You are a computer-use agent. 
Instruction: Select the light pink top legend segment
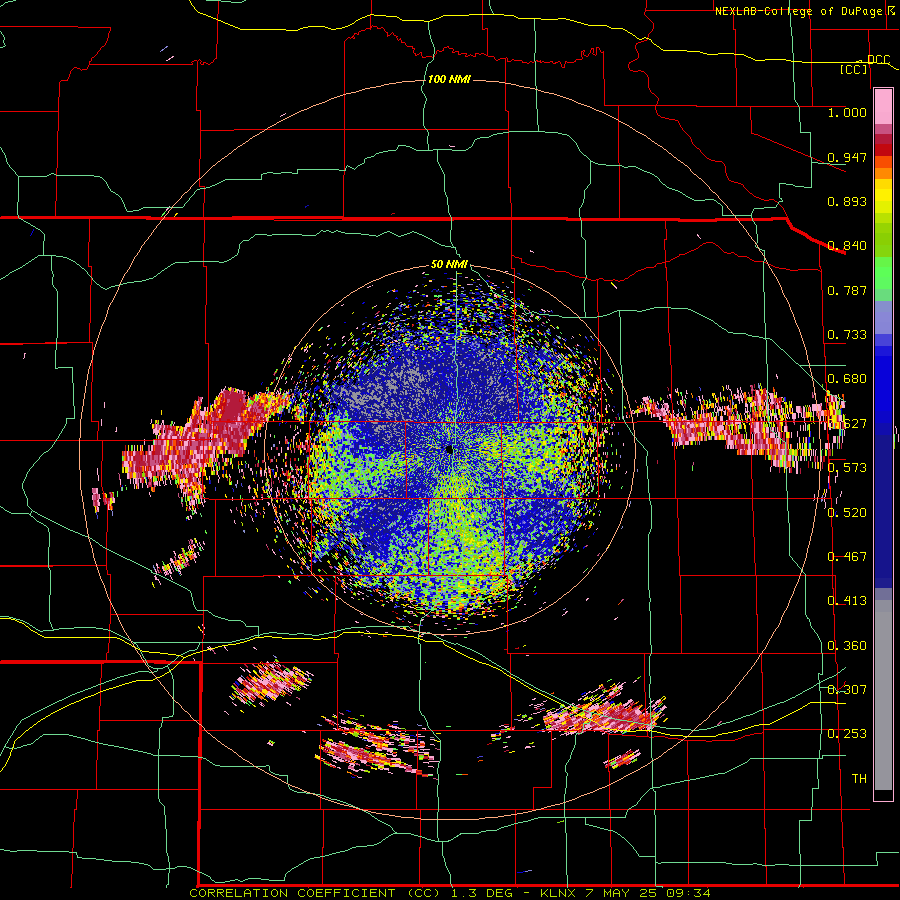pyautogui.click(x=883, y=106)
